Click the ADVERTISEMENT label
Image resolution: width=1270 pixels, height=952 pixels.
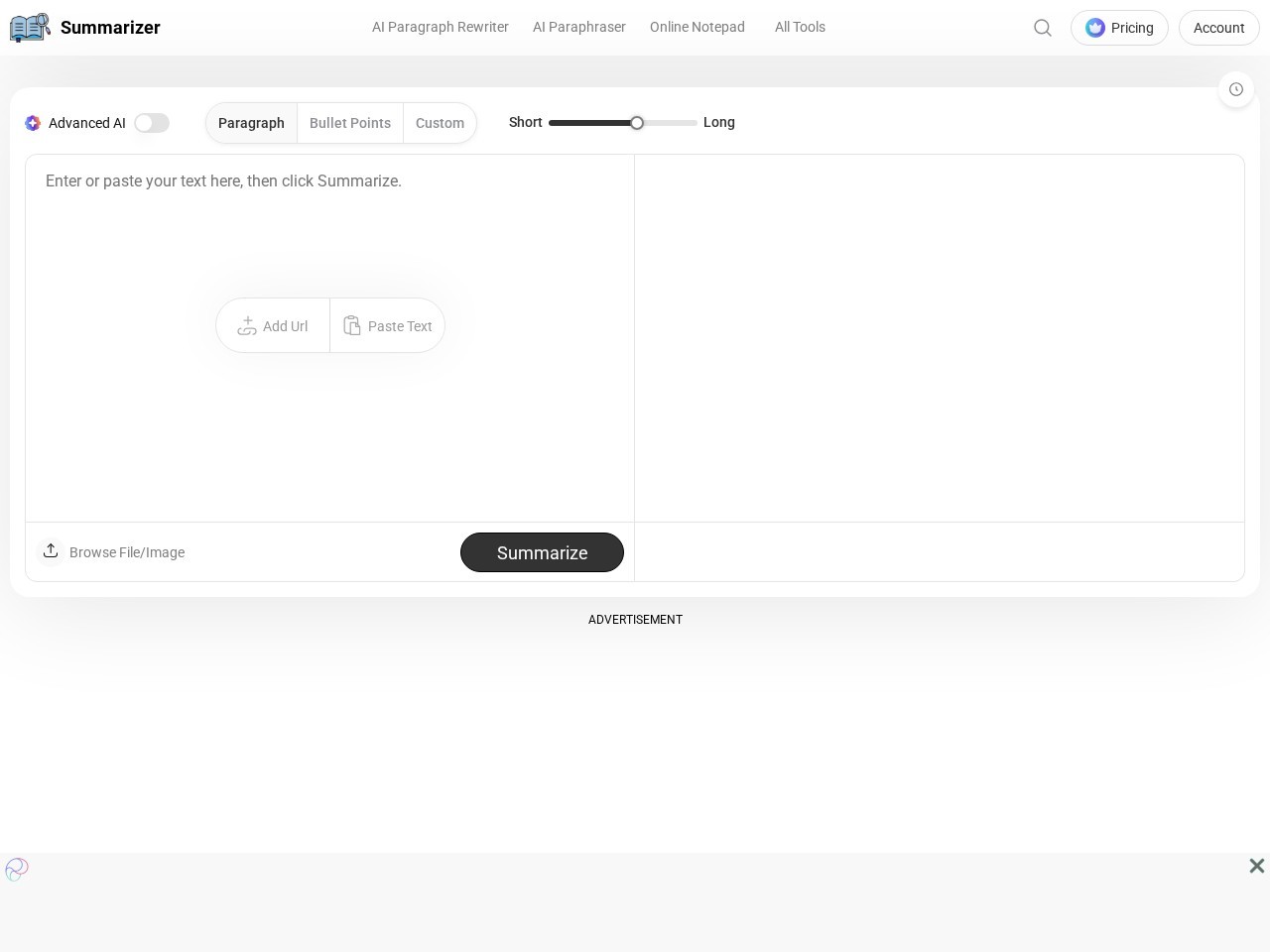(x=635, y=620)
